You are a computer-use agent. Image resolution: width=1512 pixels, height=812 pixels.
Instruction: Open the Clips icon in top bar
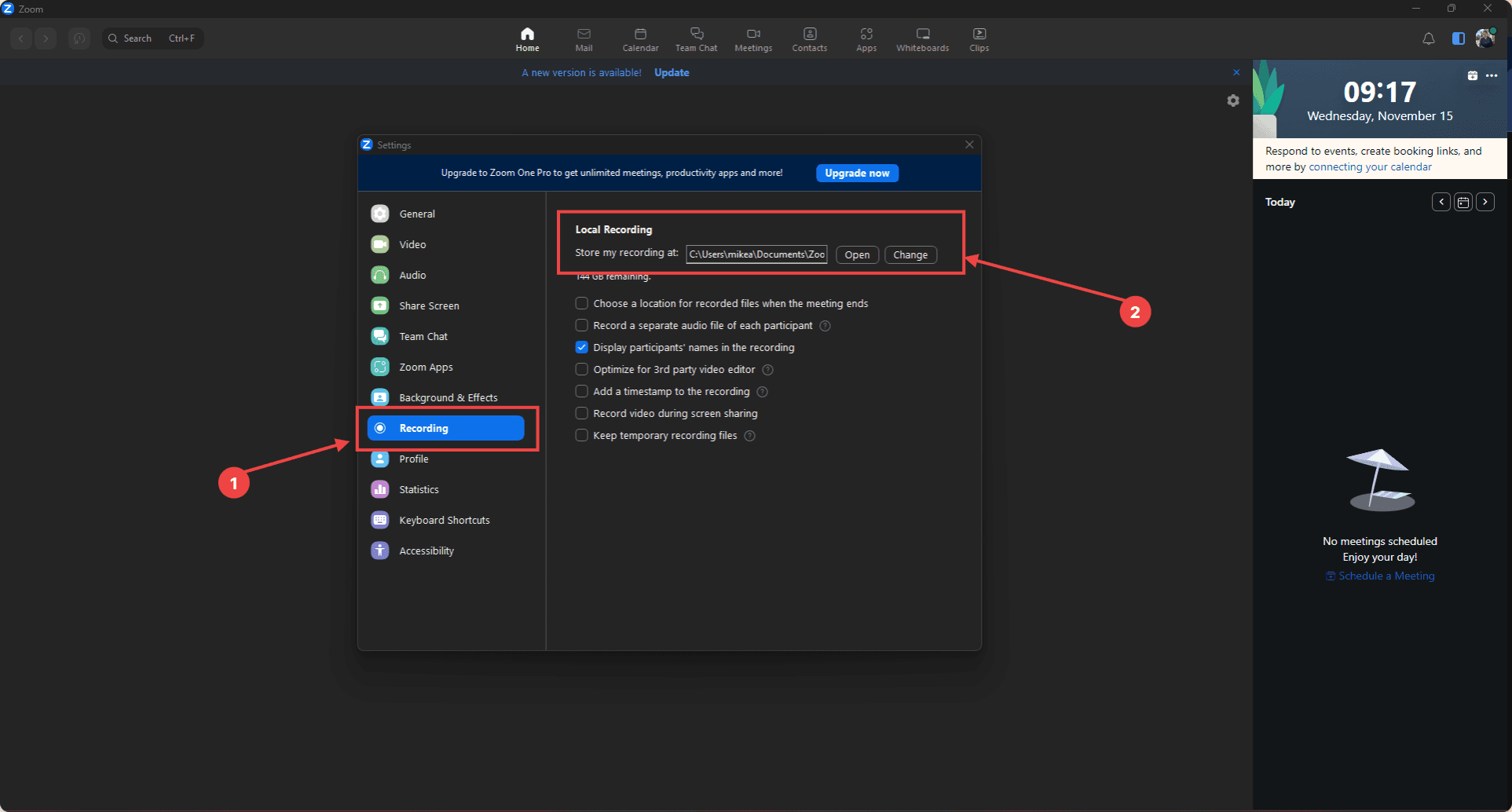[x=979, y=38]
